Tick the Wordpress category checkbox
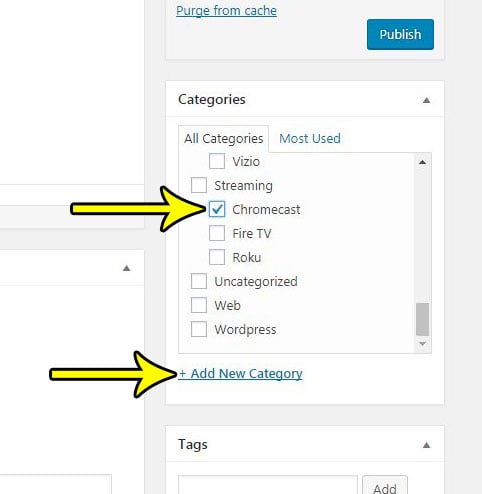The width and height of the screenshot is (482, 494). 199,329
